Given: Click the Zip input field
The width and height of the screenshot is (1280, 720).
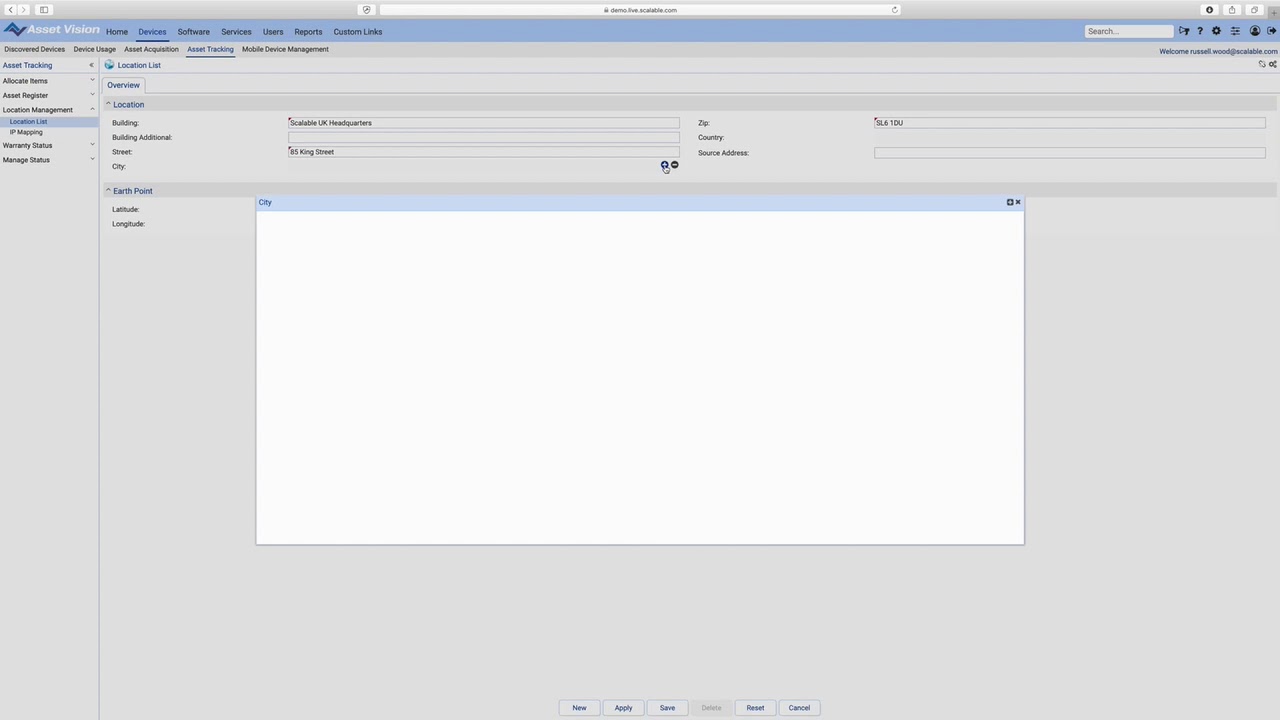Looking at the screenshot, I should [1070, 123].
